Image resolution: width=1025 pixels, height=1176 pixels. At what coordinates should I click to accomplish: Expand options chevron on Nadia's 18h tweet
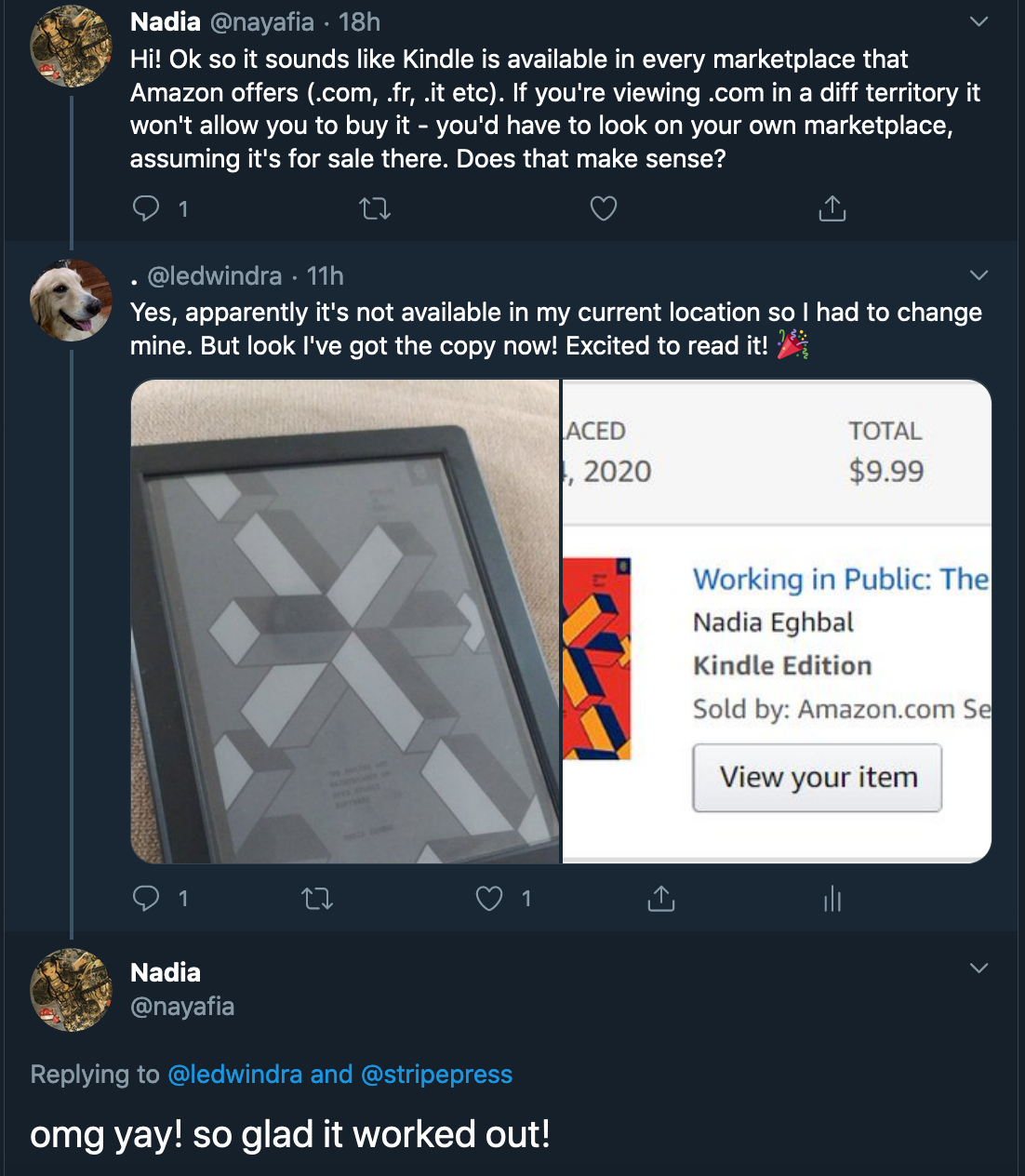[x=978, y=21]
